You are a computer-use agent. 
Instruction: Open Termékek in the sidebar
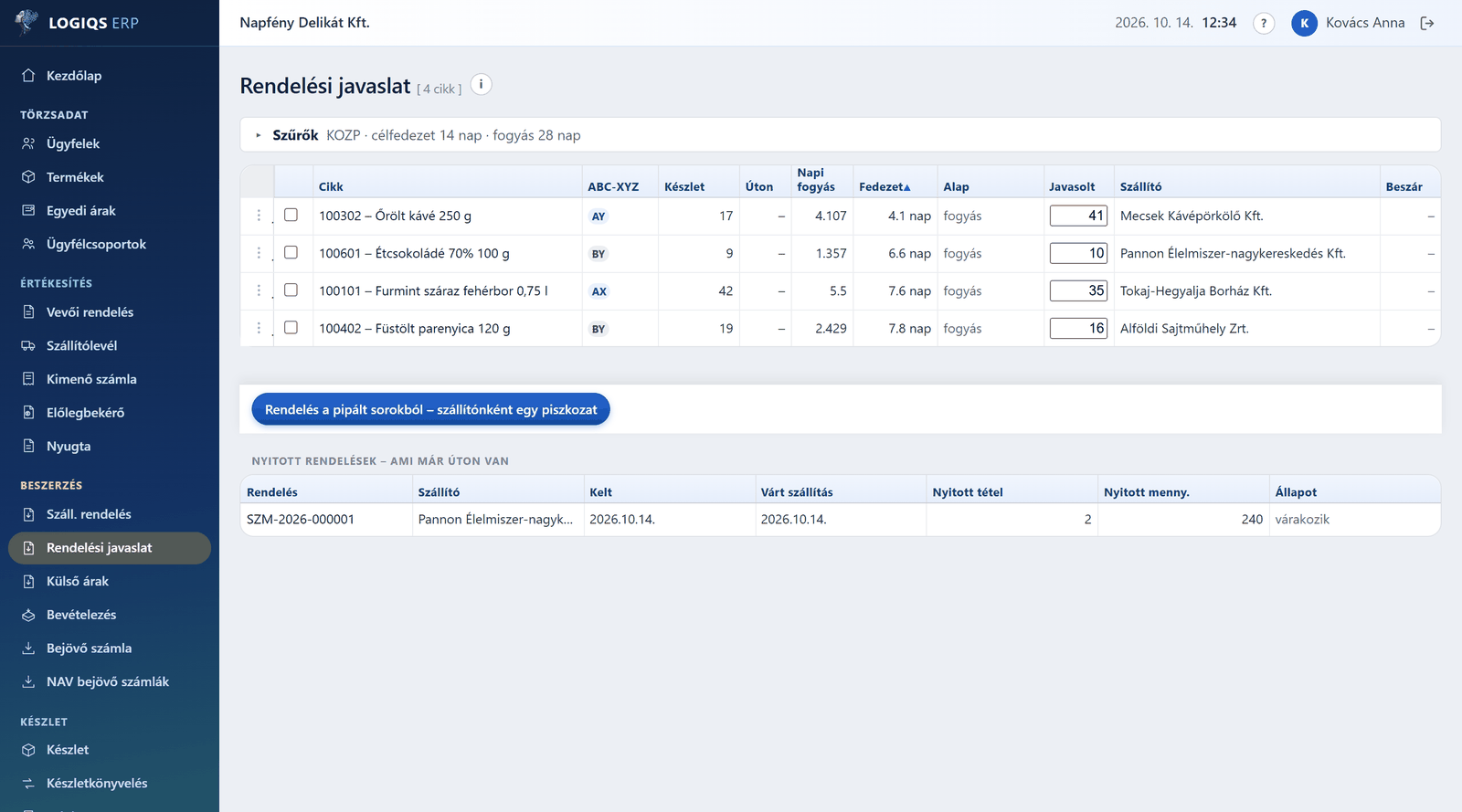(110, 177)
